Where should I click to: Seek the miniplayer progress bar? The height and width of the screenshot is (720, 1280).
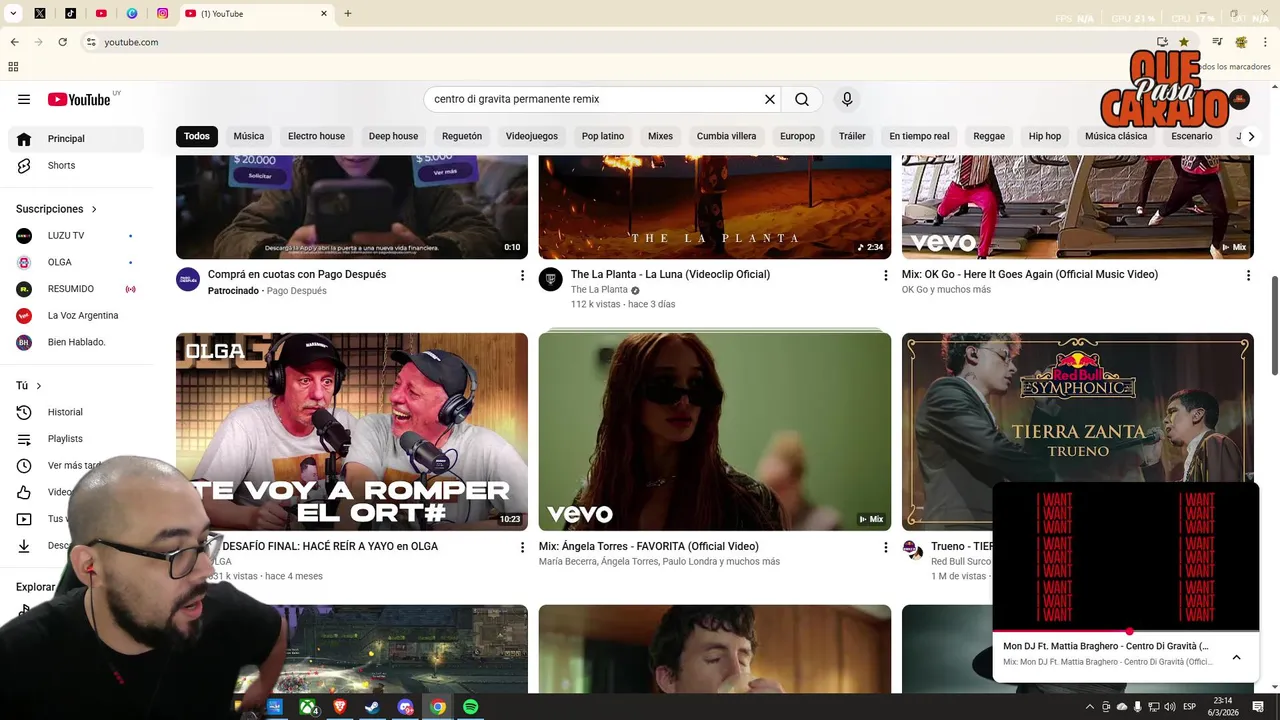[1126, 631]
